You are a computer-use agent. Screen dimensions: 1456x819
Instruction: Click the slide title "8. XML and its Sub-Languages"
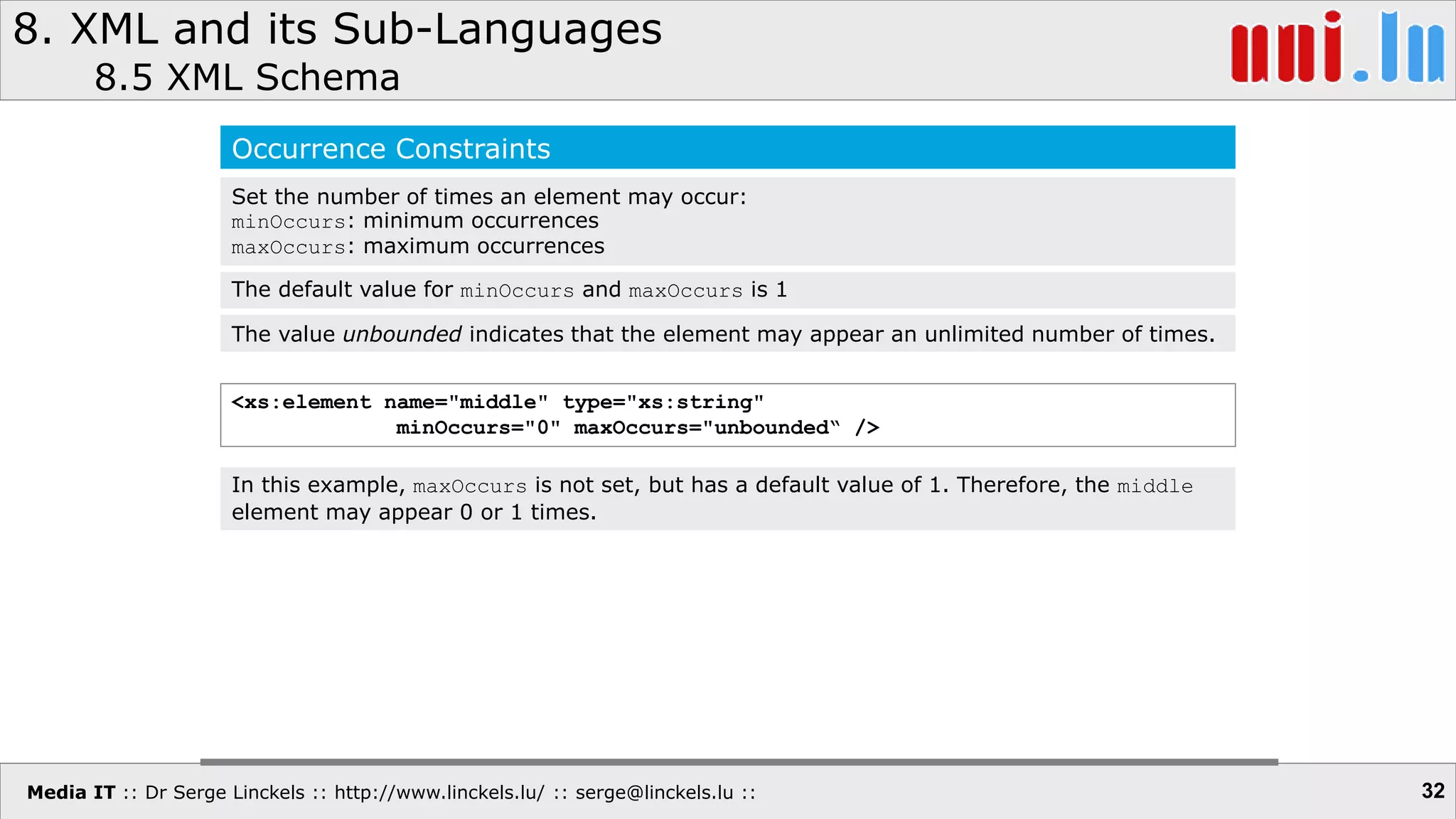338,30
